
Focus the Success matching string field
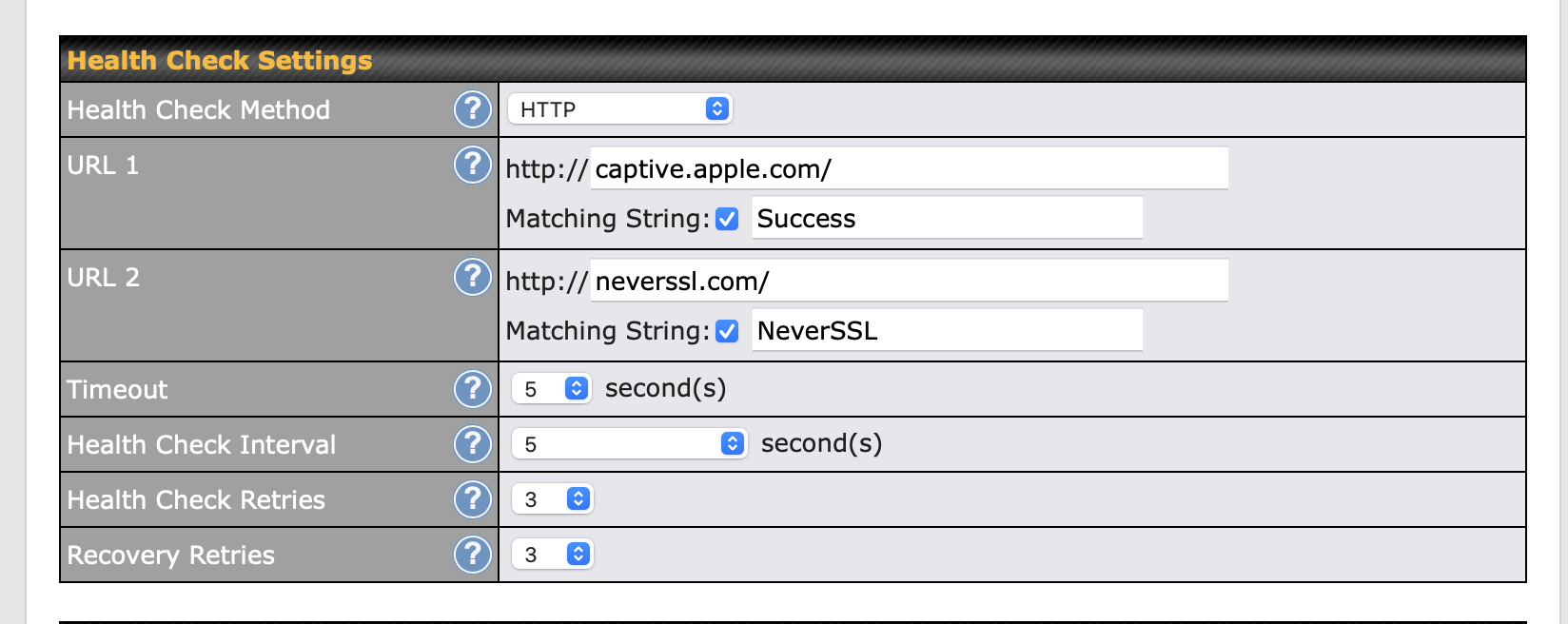[x=948, y=219]
